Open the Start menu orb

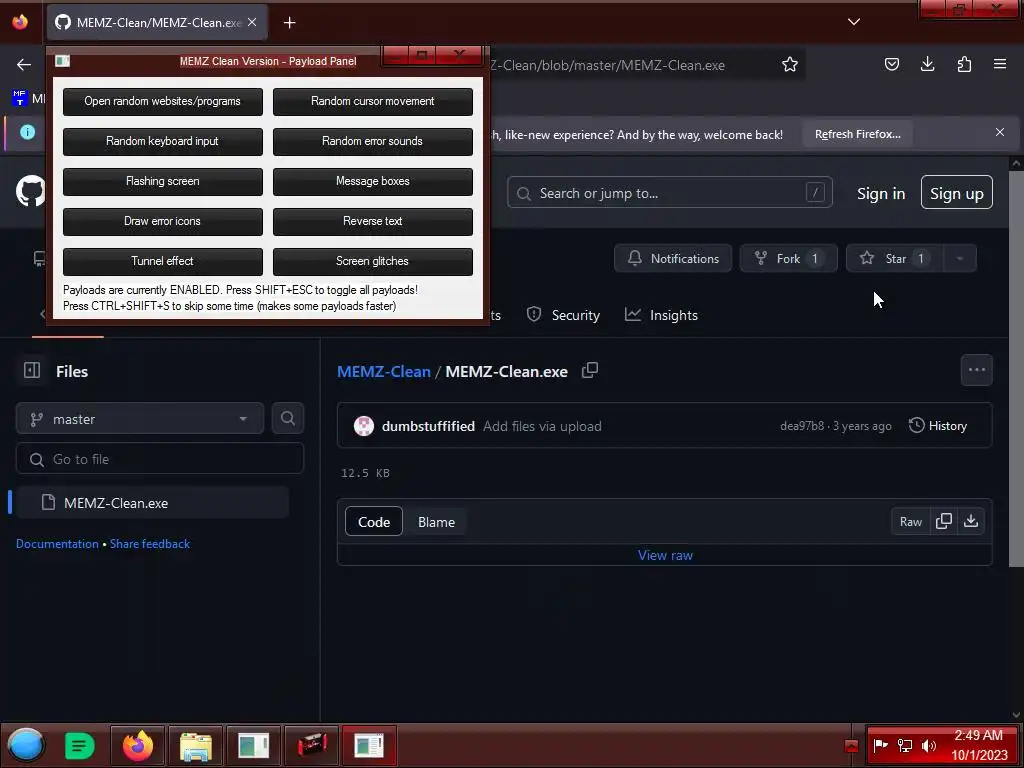click(x=26, y=745)
